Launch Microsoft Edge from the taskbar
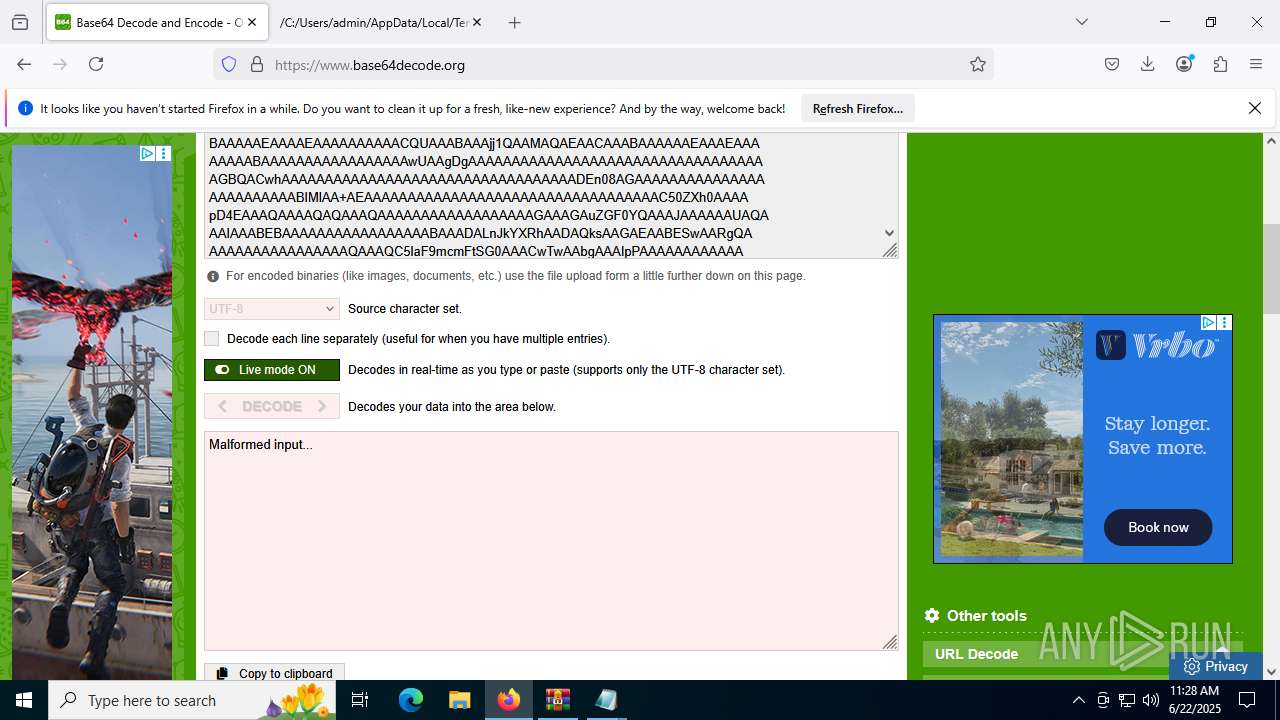Viewport: 1280px width, 720px height. (411, 700)
